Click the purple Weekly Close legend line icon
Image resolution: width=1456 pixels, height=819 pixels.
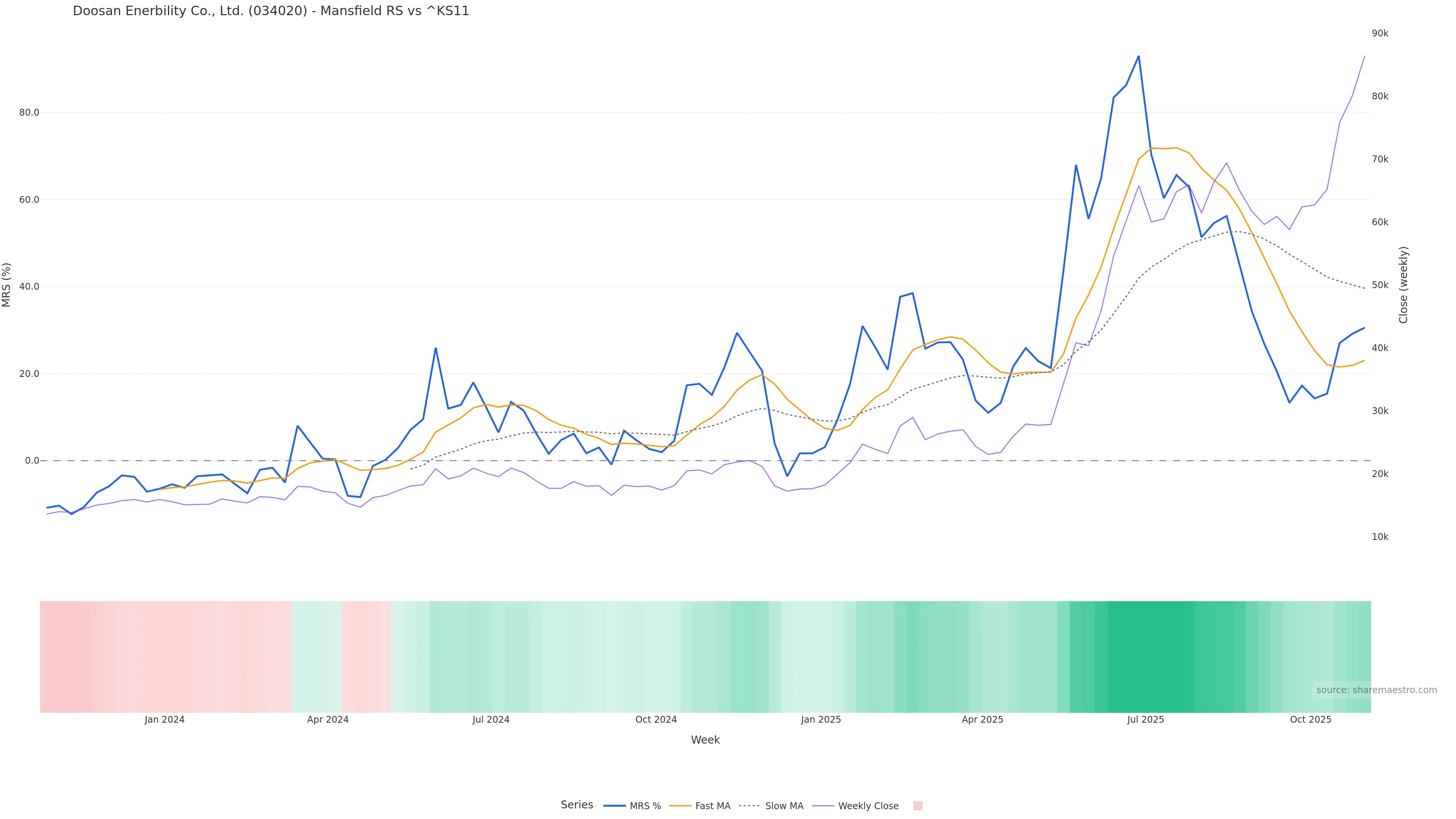[x=823, y=806]
